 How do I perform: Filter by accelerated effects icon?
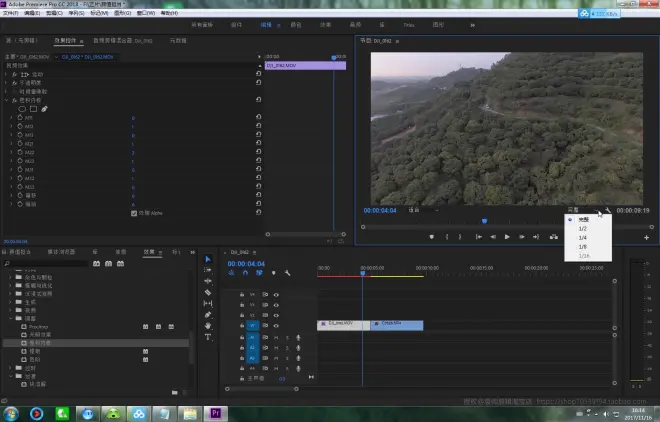tap(96, 264)
